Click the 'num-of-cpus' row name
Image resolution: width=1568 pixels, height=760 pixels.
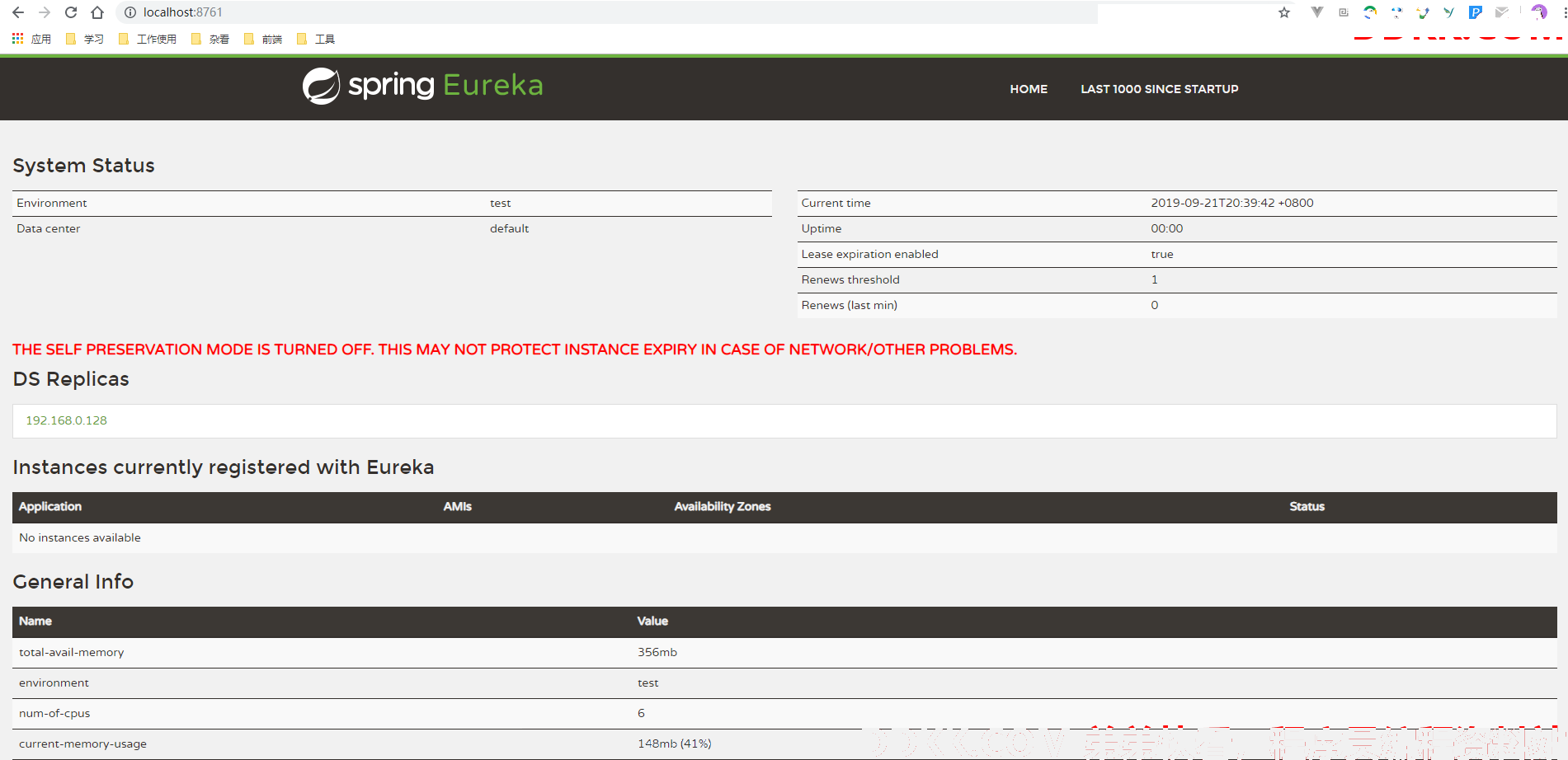point(54,713)
